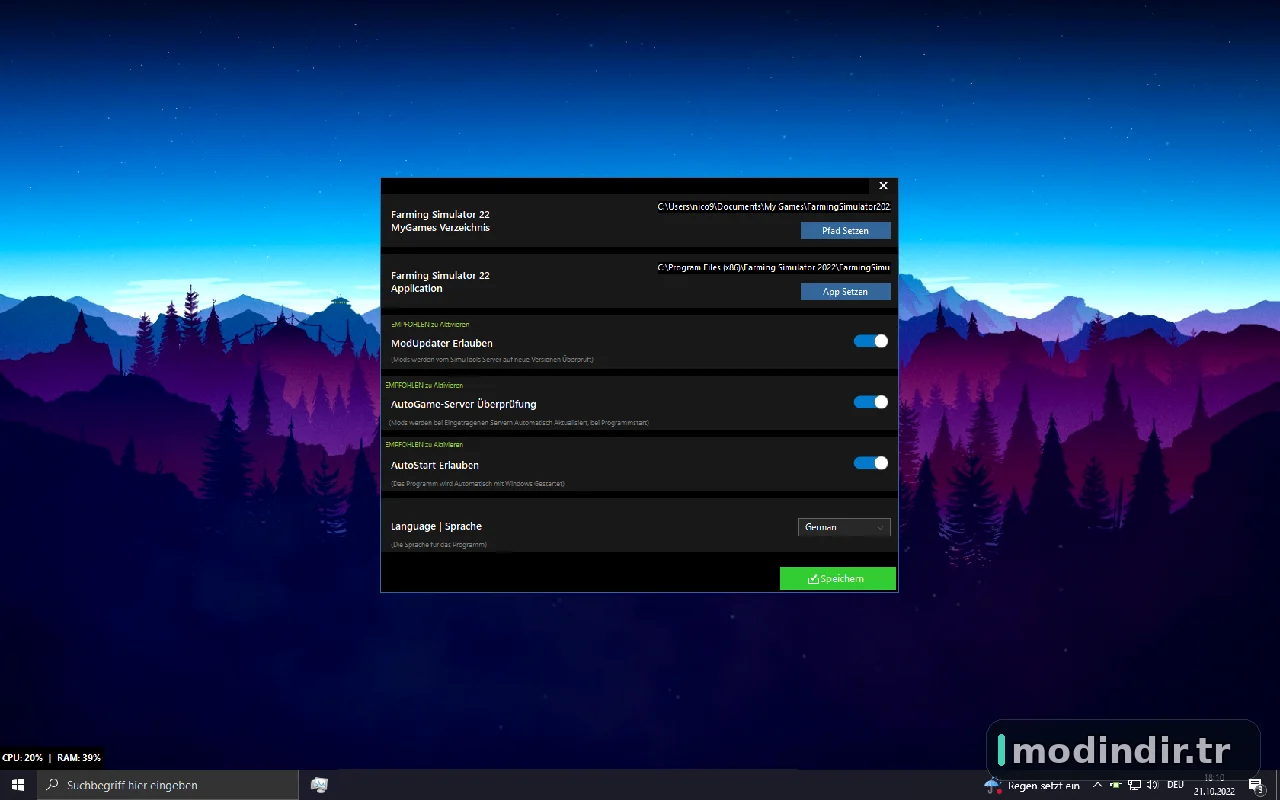Close the settings dialog with the X
This screenshot has width=1280, height=800.
(x=883, y=186)
